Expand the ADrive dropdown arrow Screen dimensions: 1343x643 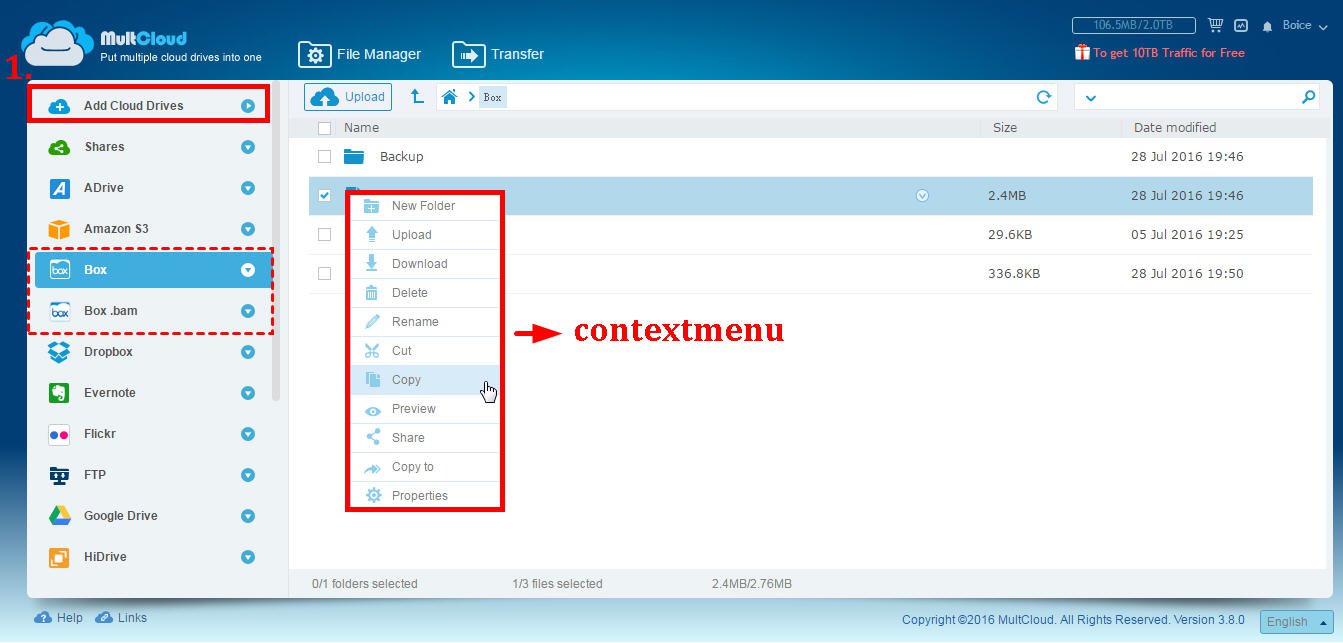tap(248, 188)
